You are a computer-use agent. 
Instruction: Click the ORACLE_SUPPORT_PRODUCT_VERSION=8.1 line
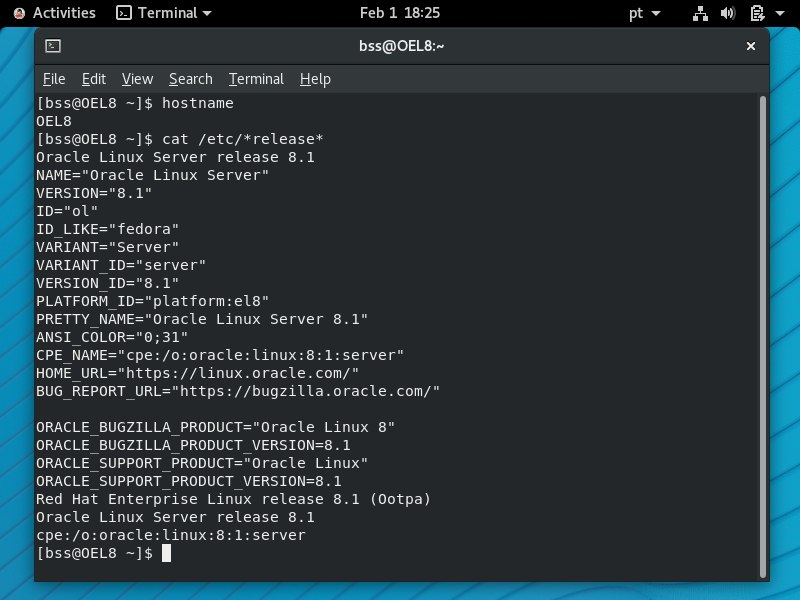189,481
